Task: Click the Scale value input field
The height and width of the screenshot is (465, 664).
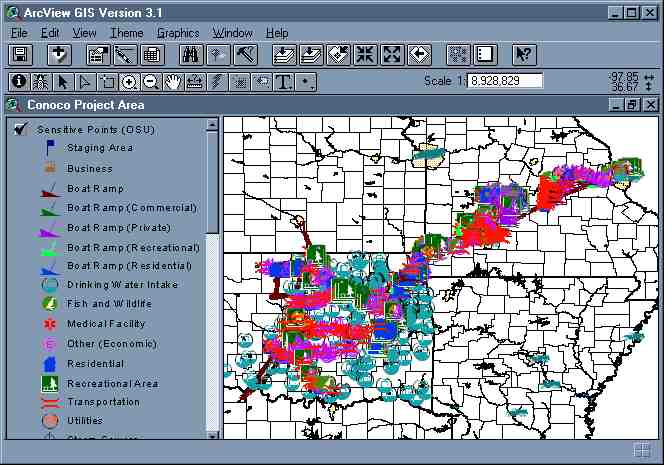Action: [x=505, y=80]
